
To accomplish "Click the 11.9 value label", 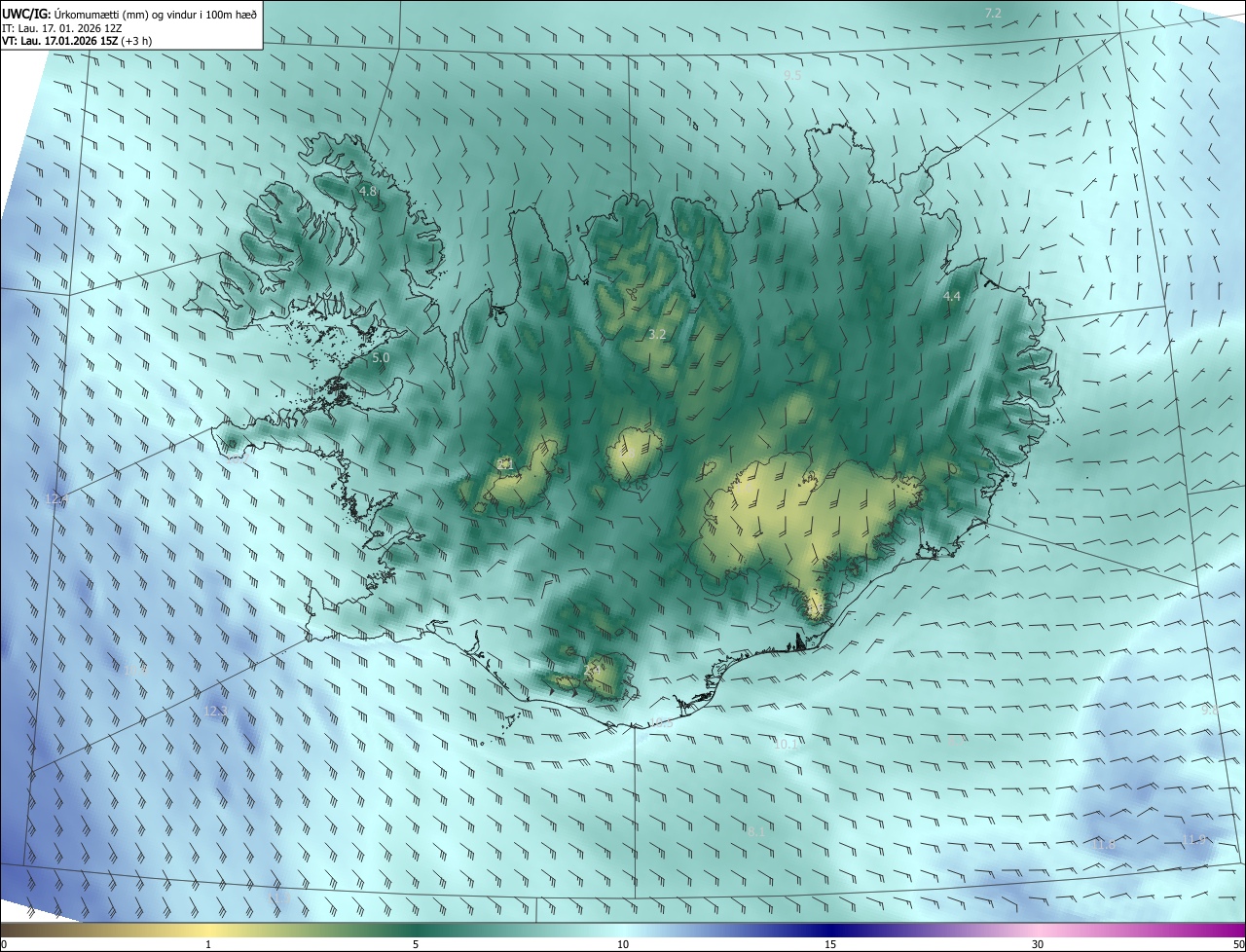I will tap(1193, 840).
